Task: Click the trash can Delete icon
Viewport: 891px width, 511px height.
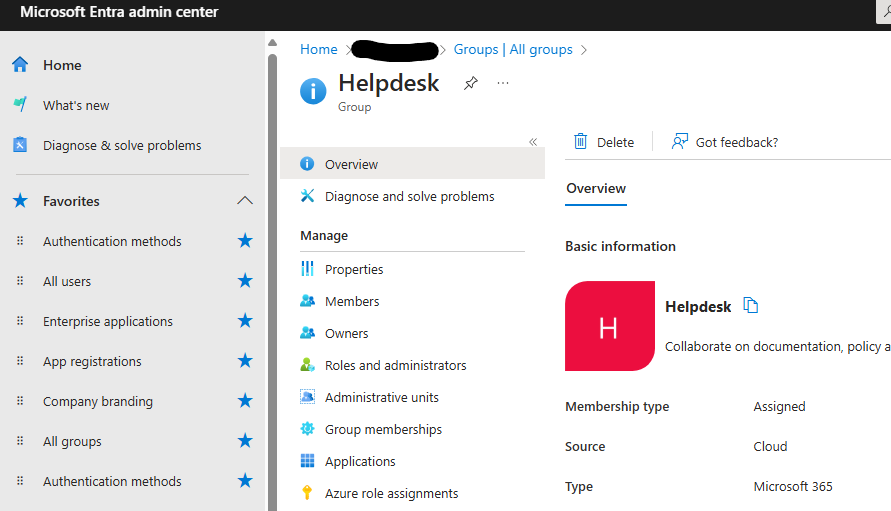Action: (x=580, y=141)
